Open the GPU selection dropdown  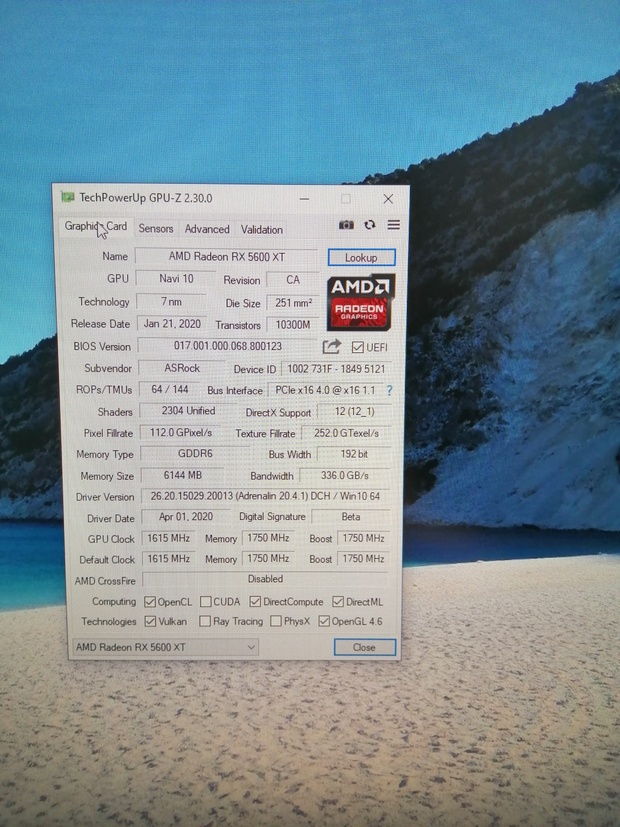pos(166,647)
